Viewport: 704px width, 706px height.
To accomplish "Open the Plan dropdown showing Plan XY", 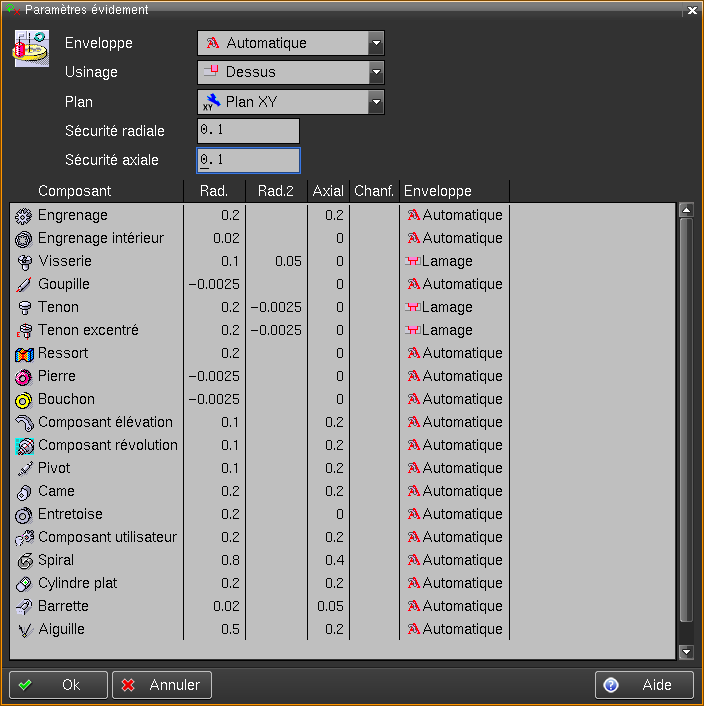I will click(x=291, y=102).
